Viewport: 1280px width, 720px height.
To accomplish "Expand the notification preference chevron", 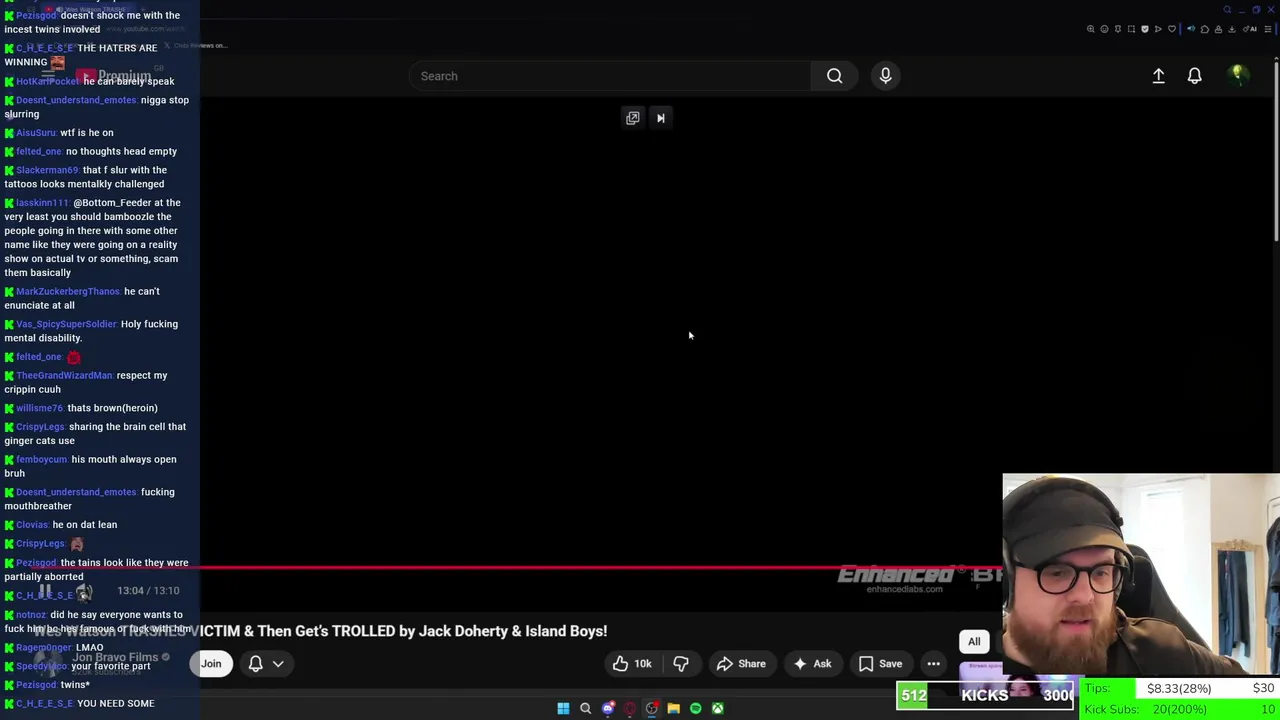I will point(278,664).
